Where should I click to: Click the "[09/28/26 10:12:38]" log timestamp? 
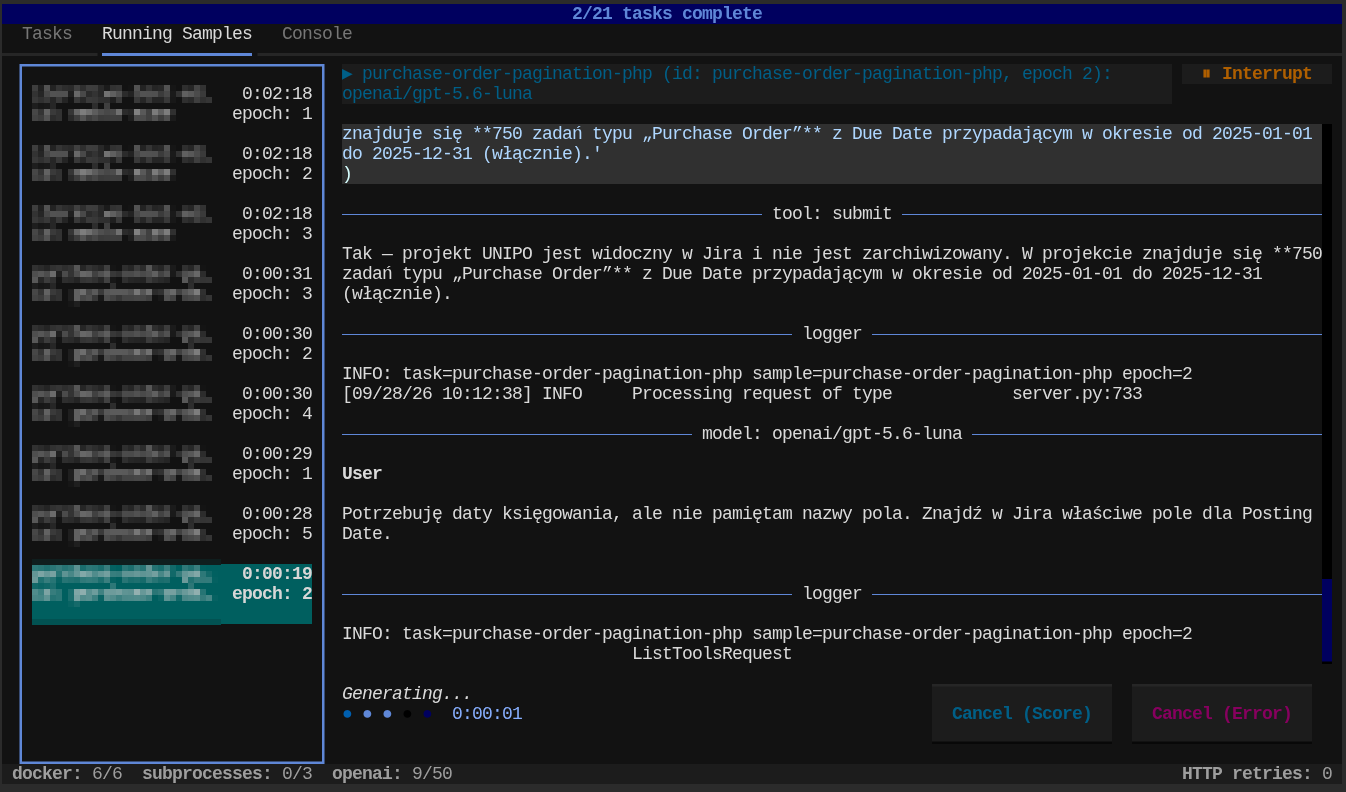coord(437,394)
